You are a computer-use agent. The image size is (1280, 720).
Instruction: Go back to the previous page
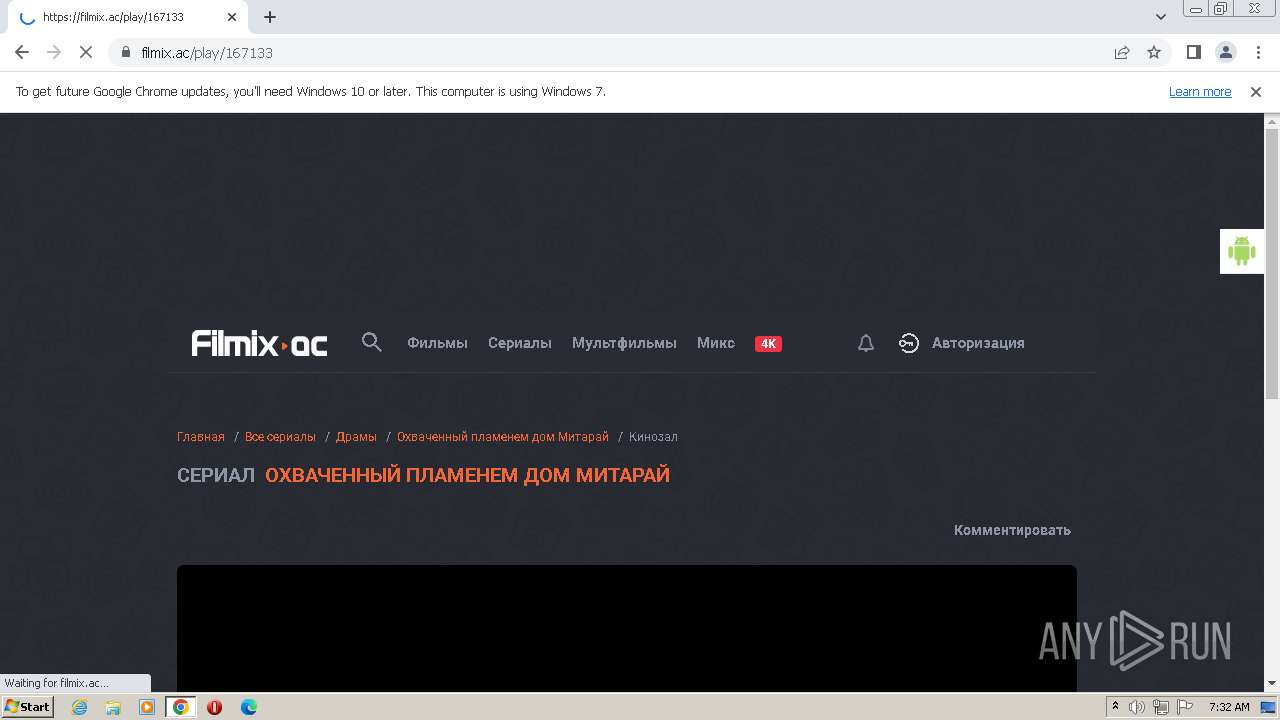[22, 52]
